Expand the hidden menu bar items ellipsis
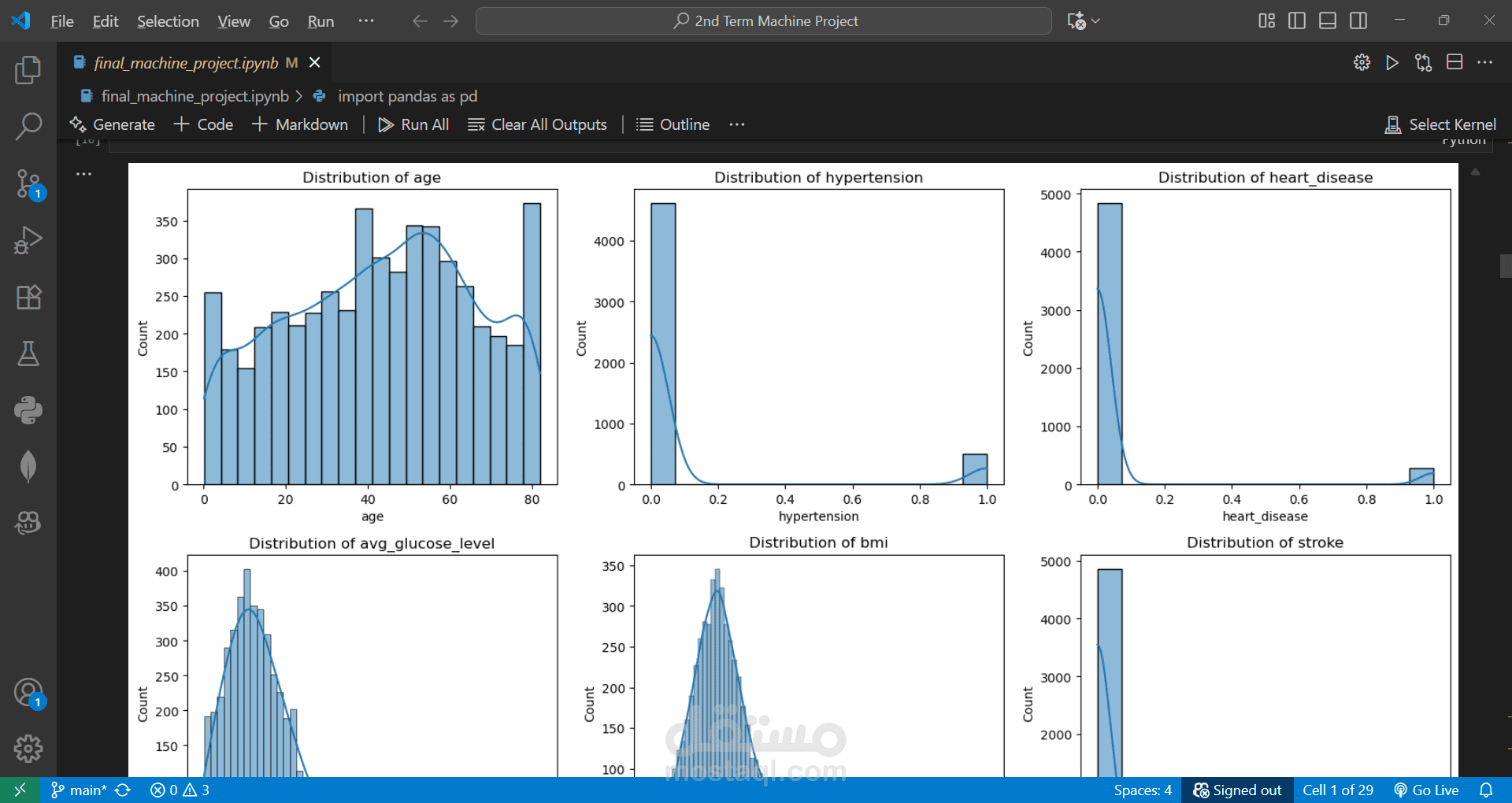This screenshot has height=803, width=1512. coord(365,21)
